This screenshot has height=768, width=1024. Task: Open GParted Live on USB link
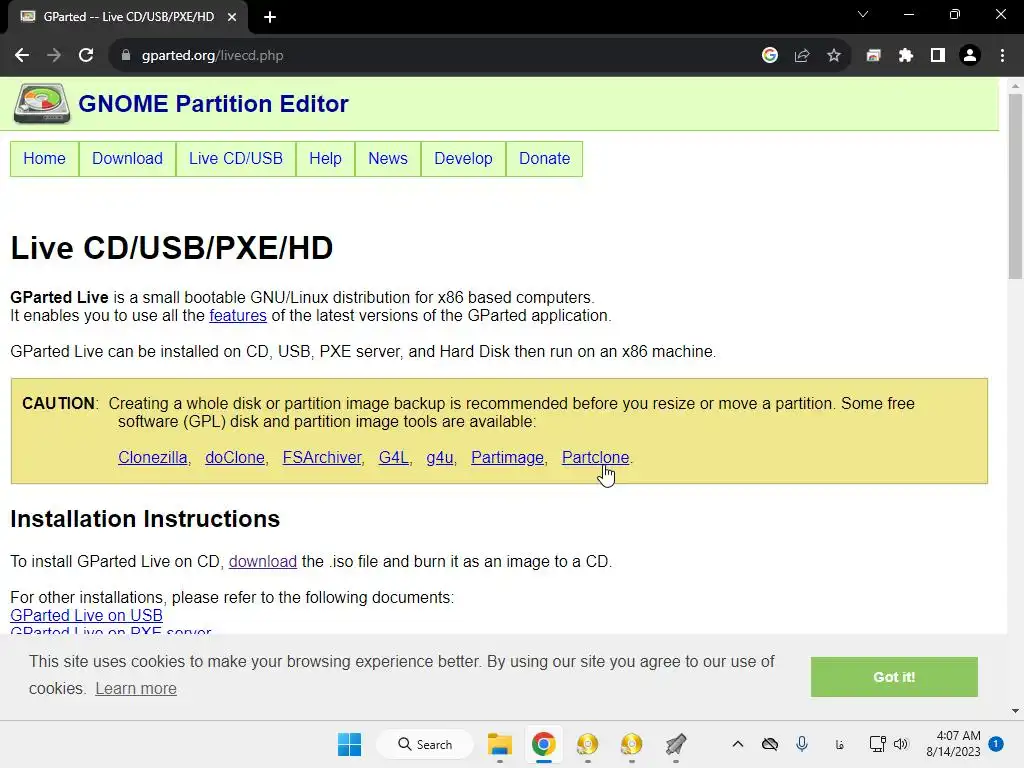coord(86,615)
